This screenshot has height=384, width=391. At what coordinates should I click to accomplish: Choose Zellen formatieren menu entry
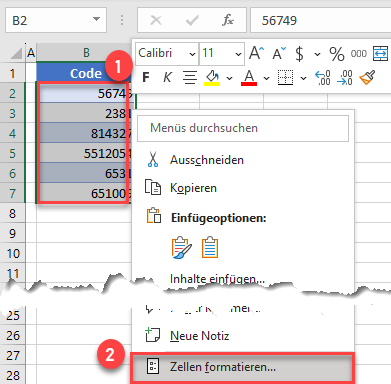pyautogui.click(x=243, y=367)
